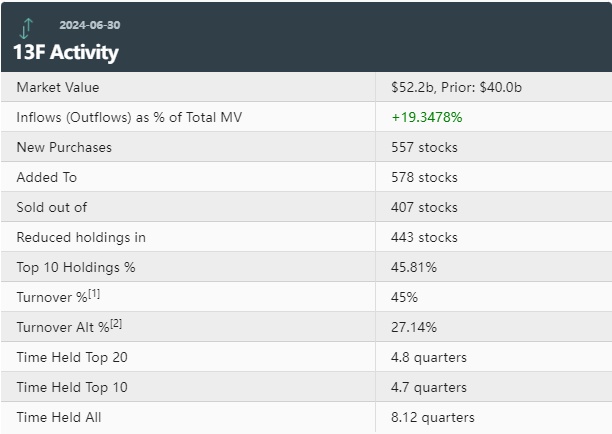Screen dimensions: 612x434
Task: Click the Sold out of label
Action: click(52, 207)
